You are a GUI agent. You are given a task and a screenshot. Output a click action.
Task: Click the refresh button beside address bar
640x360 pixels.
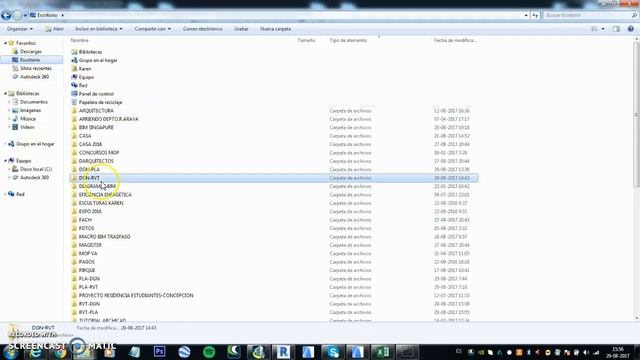(535, 16)
